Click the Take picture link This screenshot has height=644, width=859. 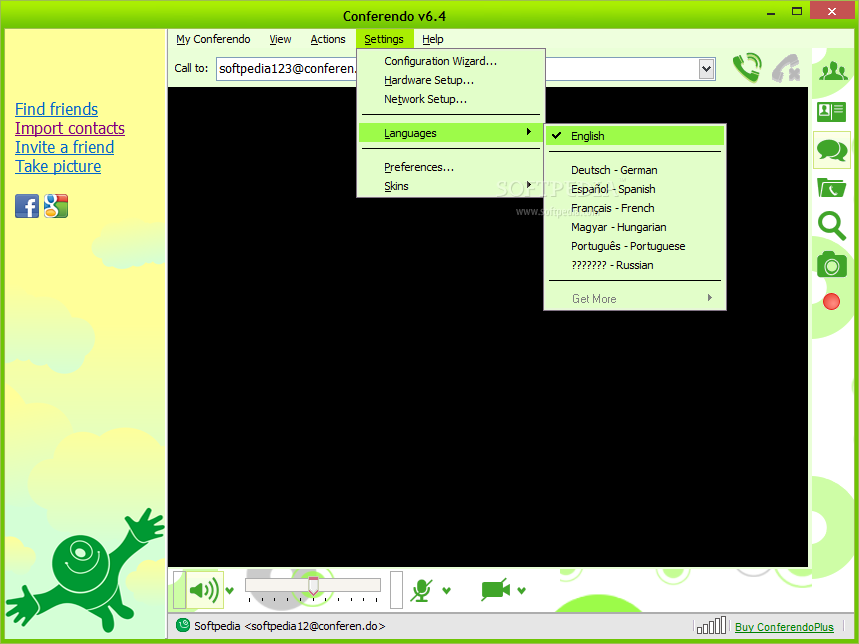tap(58, 166)
